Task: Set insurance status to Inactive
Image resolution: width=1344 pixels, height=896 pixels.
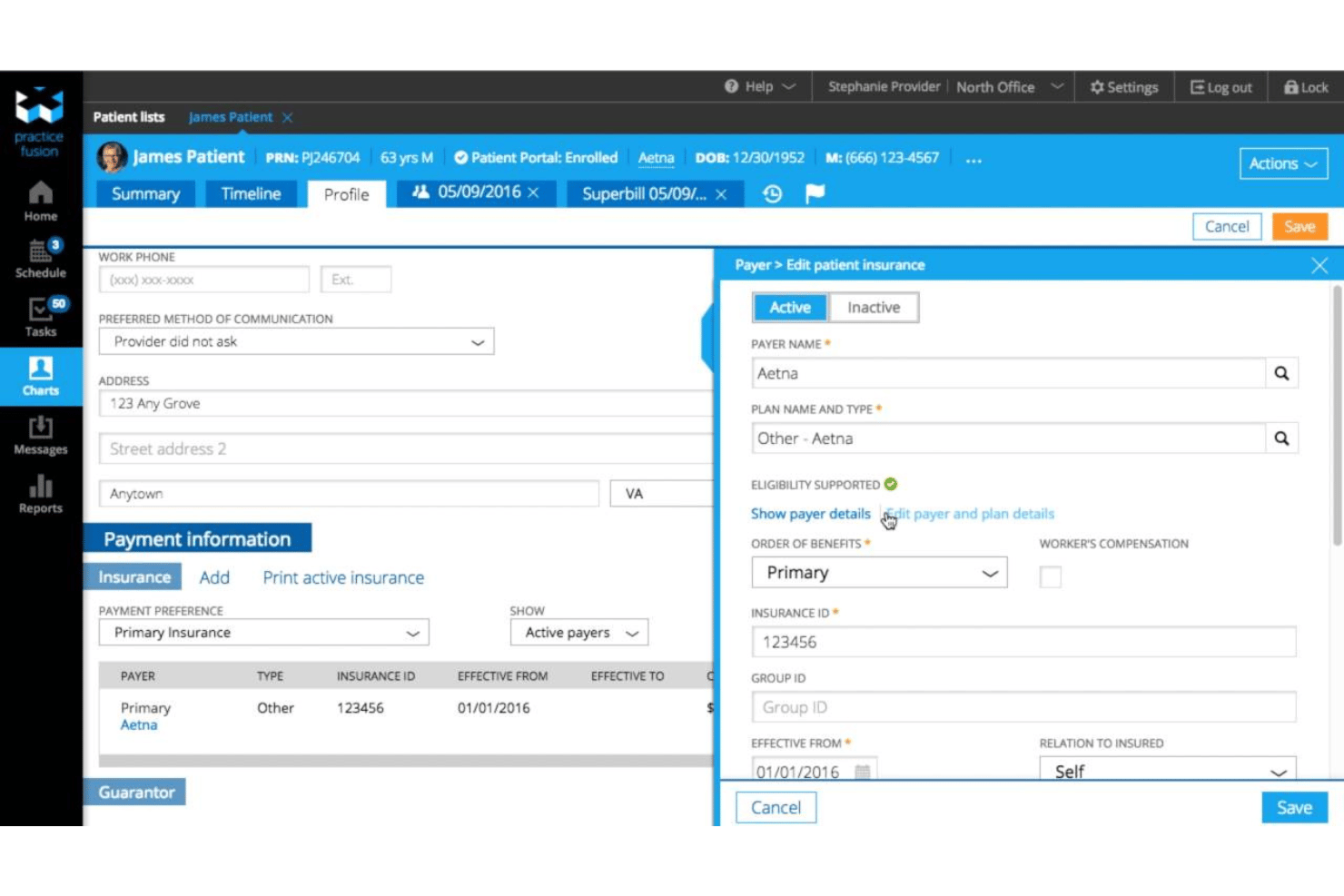Action: [874, 308]
